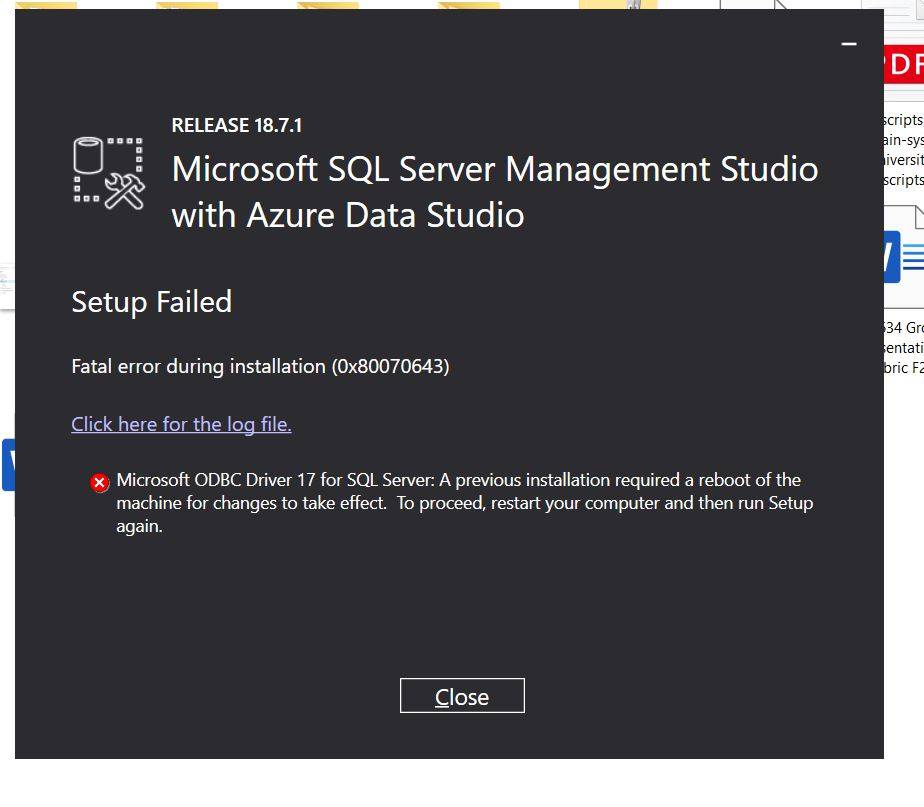Image resolution: width=924 pixels, height=807 pixels.
Task: Click the 'Microsoft SQL Server Management Studio' title
Action: click(x=495, y=170)
